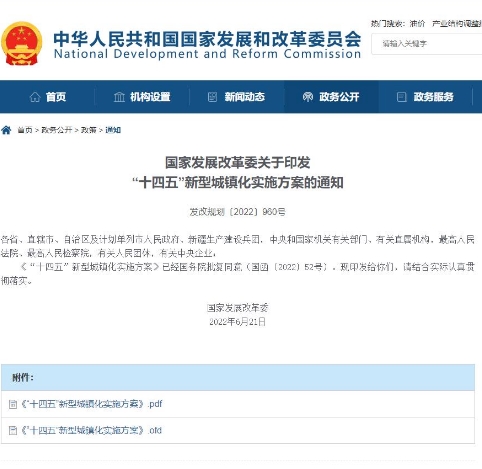The width and height of the screenshot is (482, 469).
Task: Click the national emblem logo
Action: [x=21, y=44]
